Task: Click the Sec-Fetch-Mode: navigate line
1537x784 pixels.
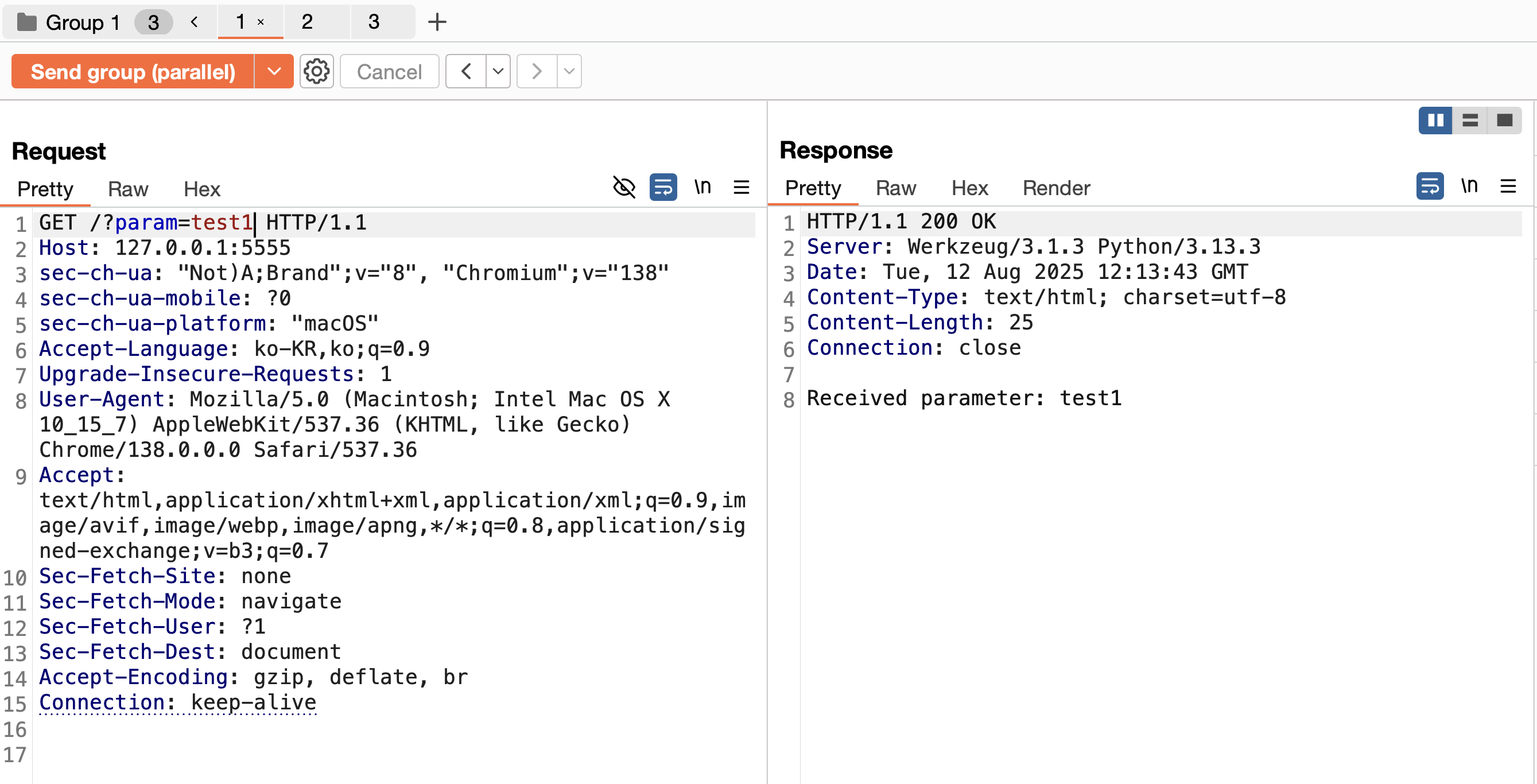Action: (x=191, y=601)
